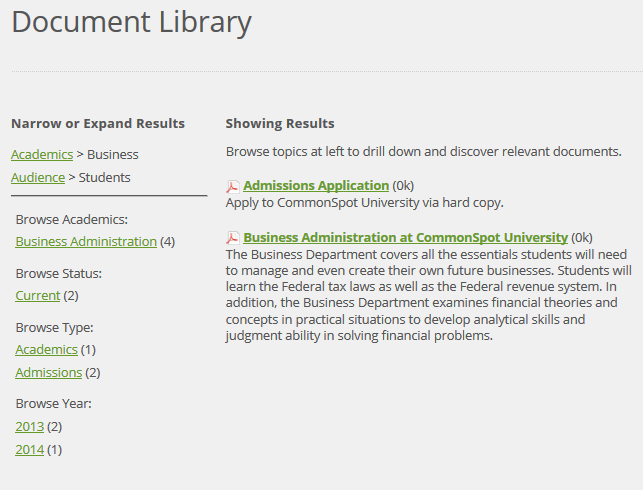The width and height of the screenshot is (643, 490).
Task: Go to Academics in the breadcrumb trail
Action: point(42,155)
